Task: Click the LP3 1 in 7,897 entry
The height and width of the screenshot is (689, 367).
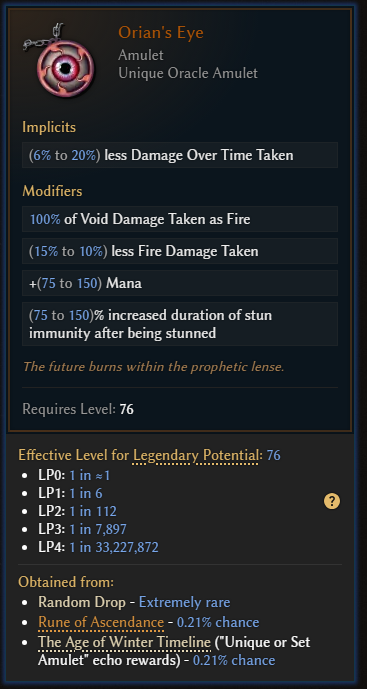Action: coord(82,529)
